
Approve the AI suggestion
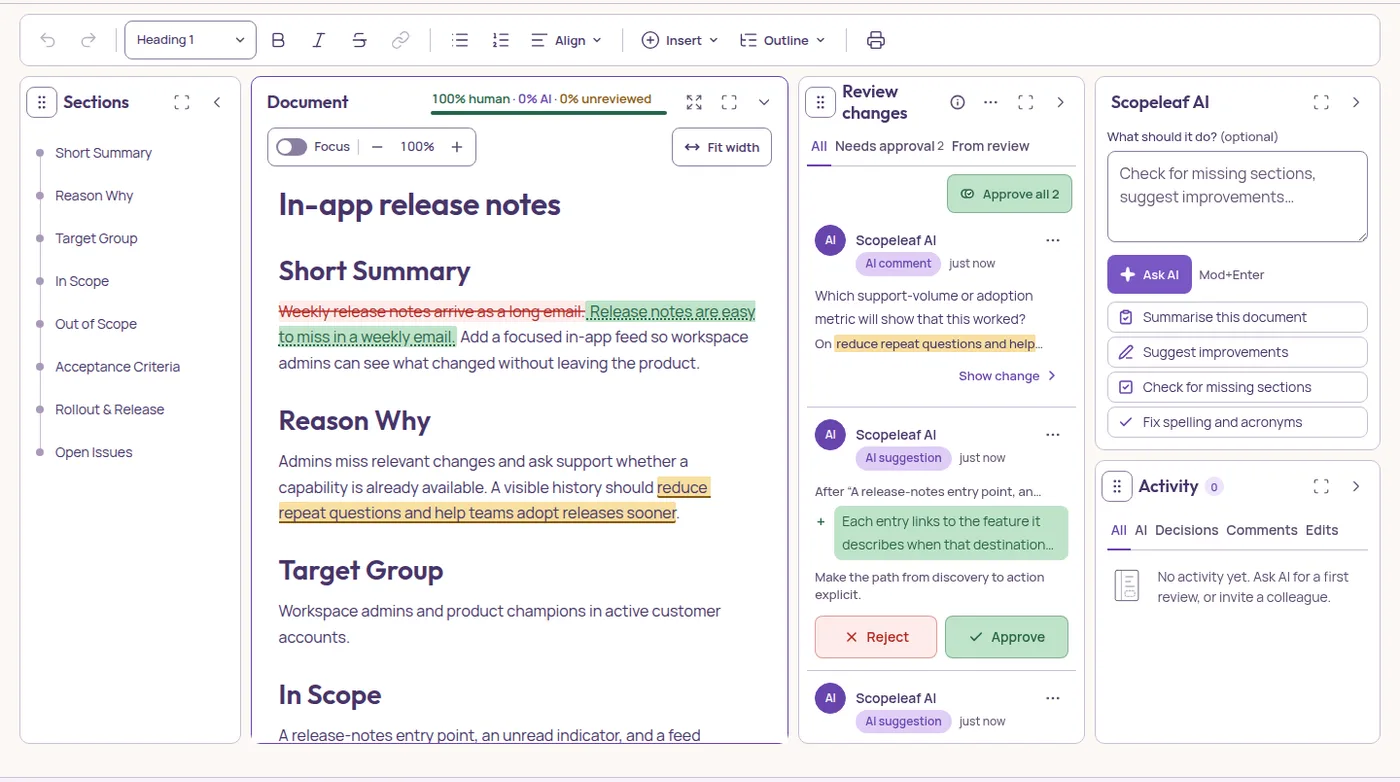pos(1006,637)
